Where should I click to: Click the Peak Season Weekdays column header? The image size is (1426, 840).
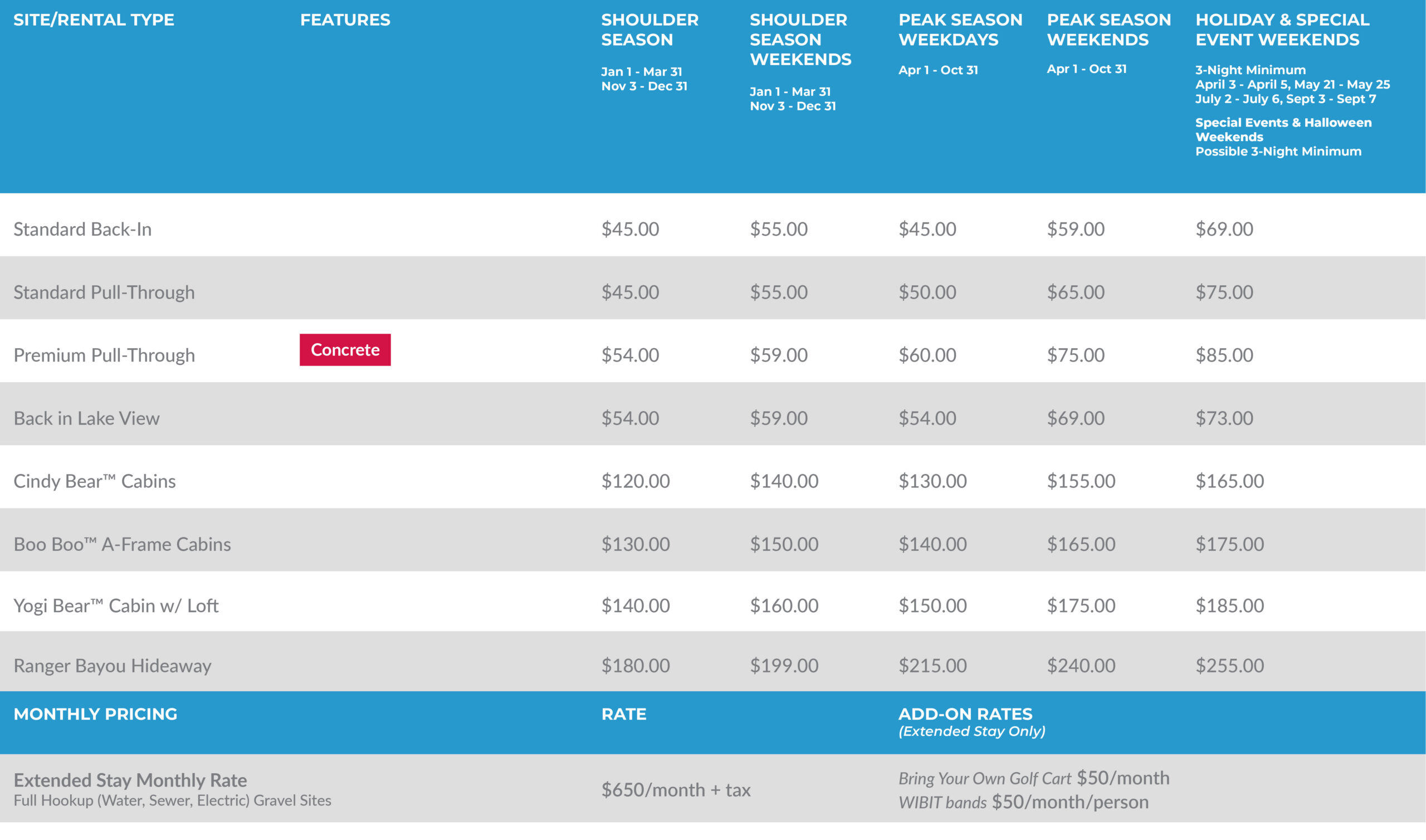pyautogui.click(x=960, y=30)
